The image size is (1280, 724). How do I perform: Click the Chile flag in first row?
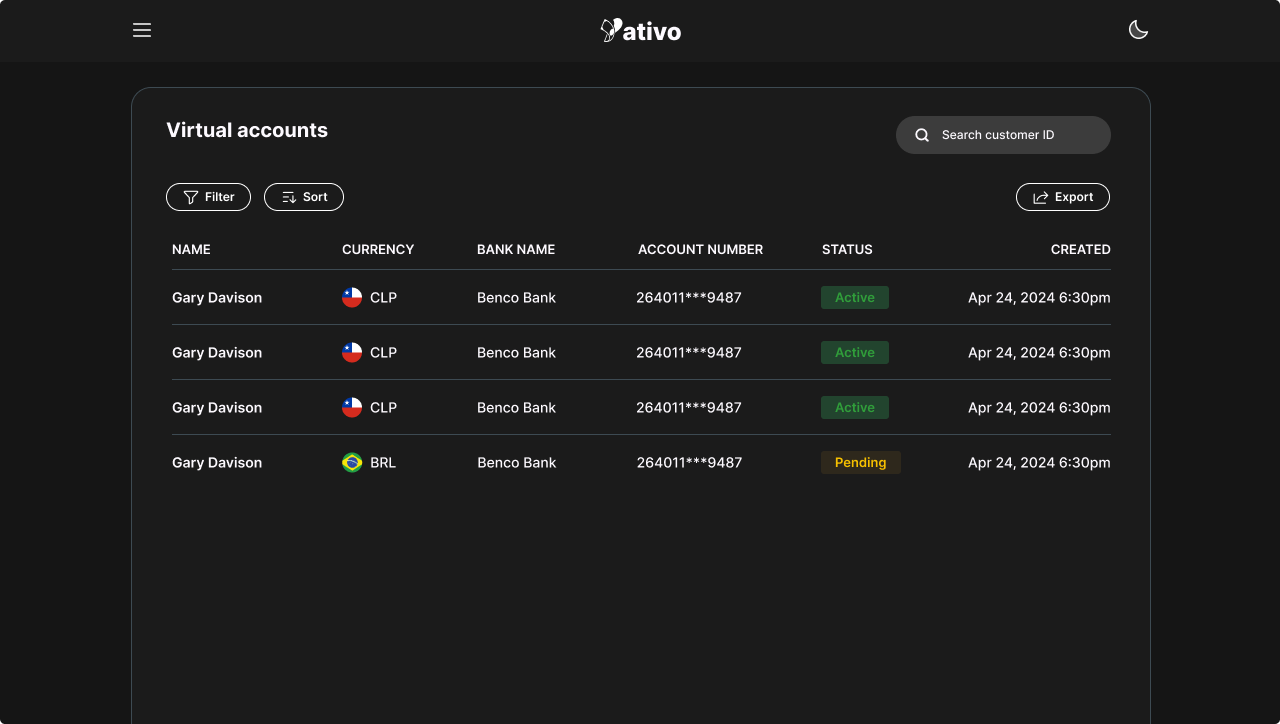[352, 297]
